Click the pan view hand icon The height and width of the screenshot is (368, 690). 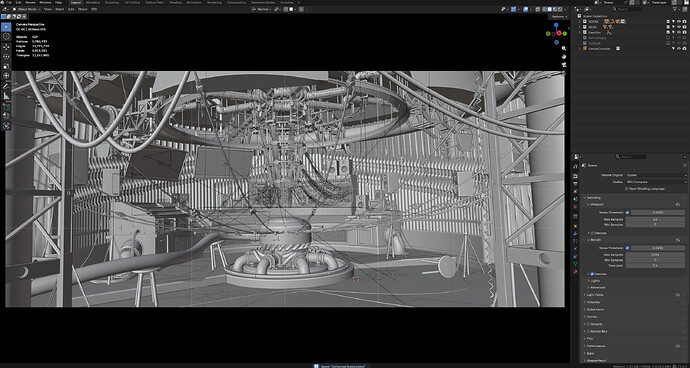(564, 57)
